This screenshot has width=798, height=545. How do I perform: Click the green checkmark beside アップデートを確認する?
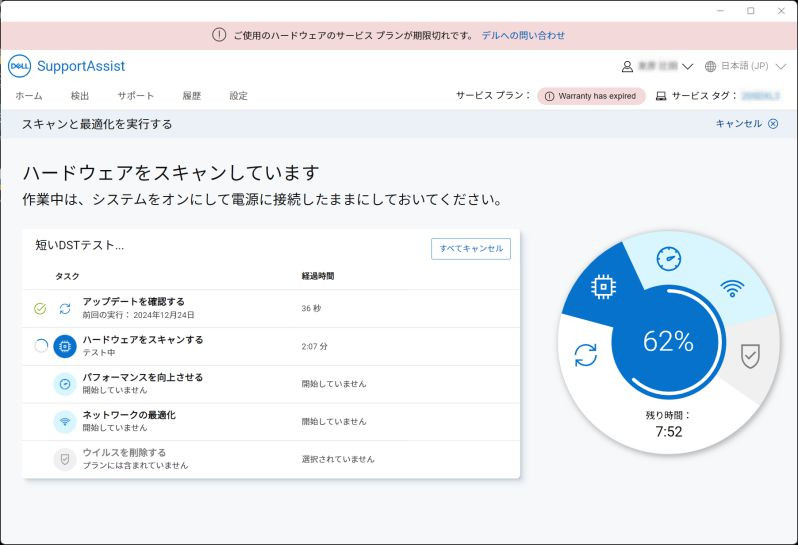(x=40, y=309)
